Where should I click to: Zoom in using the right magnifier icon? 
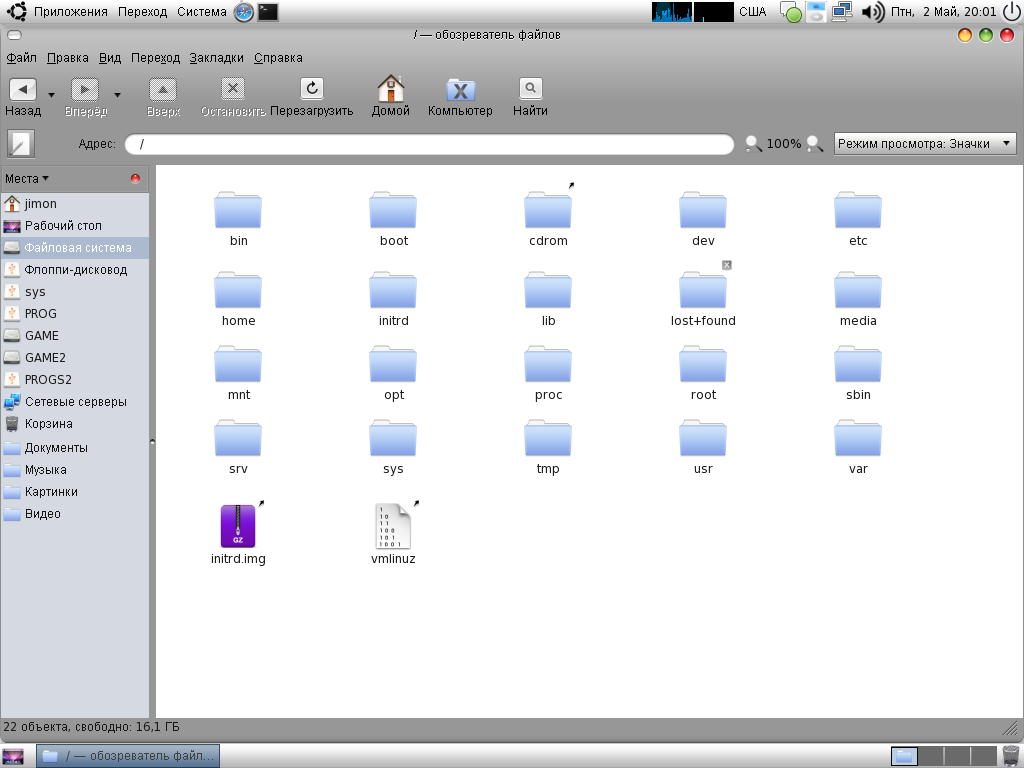(x=815, y=144)
